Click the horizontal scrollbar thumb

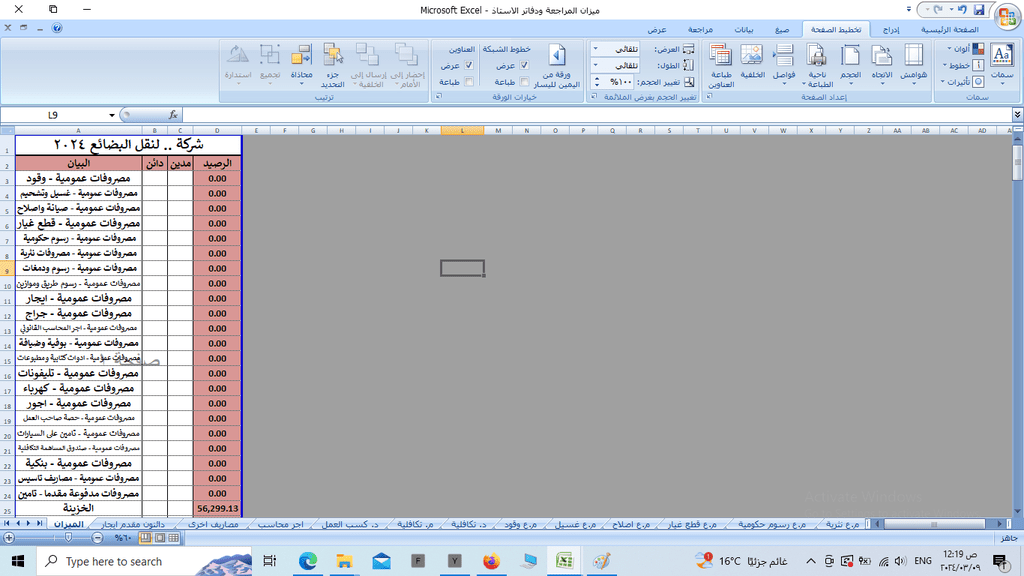click(x=934, y=524)
